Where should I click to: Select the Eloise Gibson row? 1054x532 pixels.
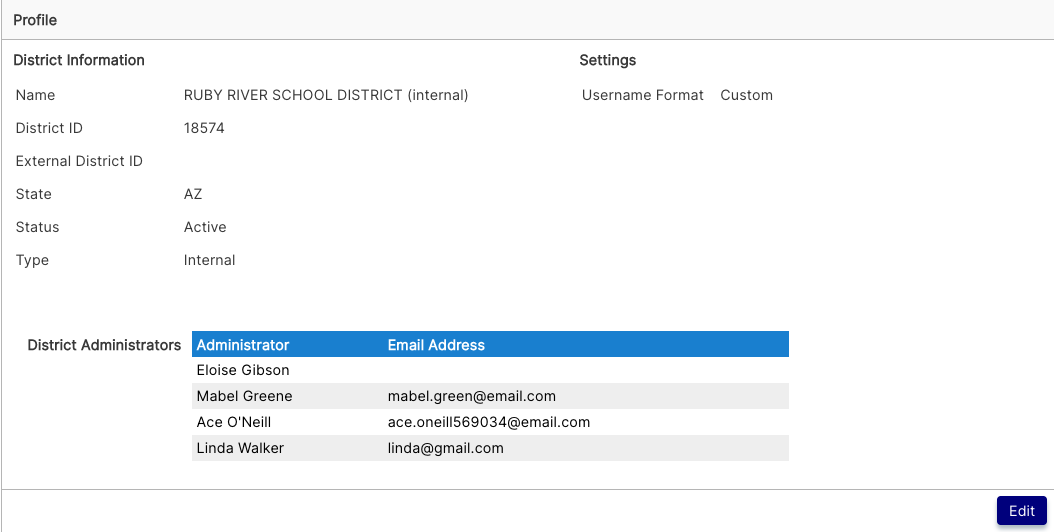pyautogui.click(x=490, y=370)
